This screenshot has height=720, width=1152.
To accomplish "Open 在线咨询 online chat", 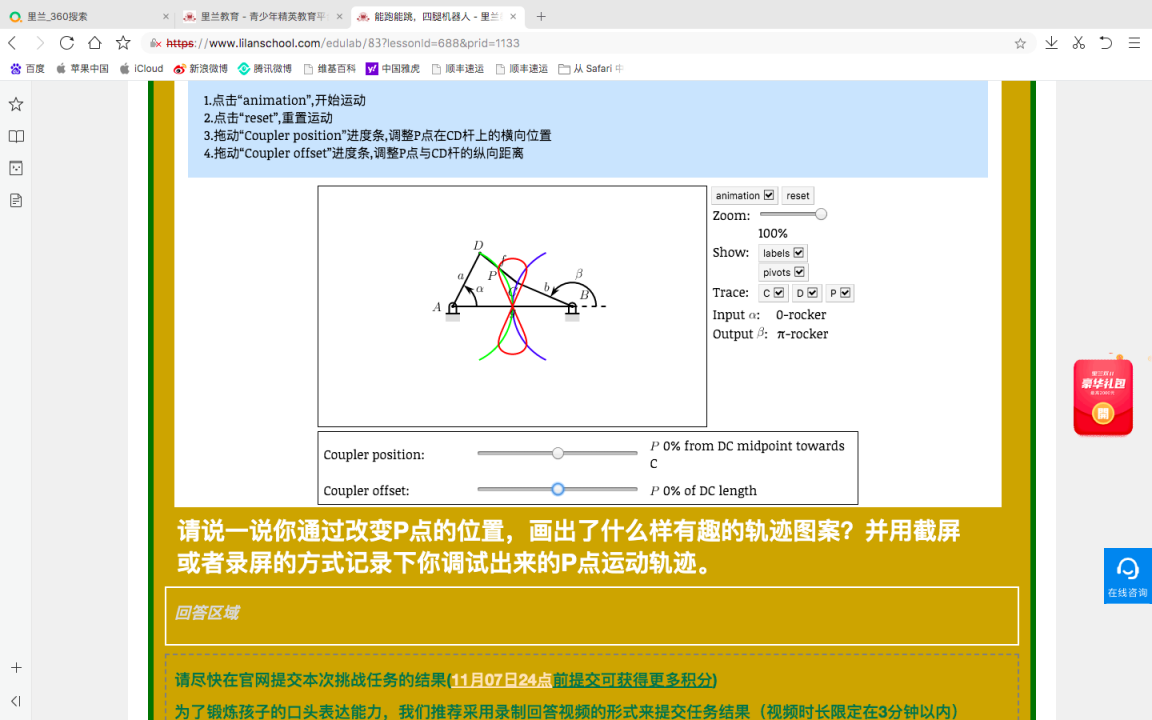I will [x=1128, y=576].
